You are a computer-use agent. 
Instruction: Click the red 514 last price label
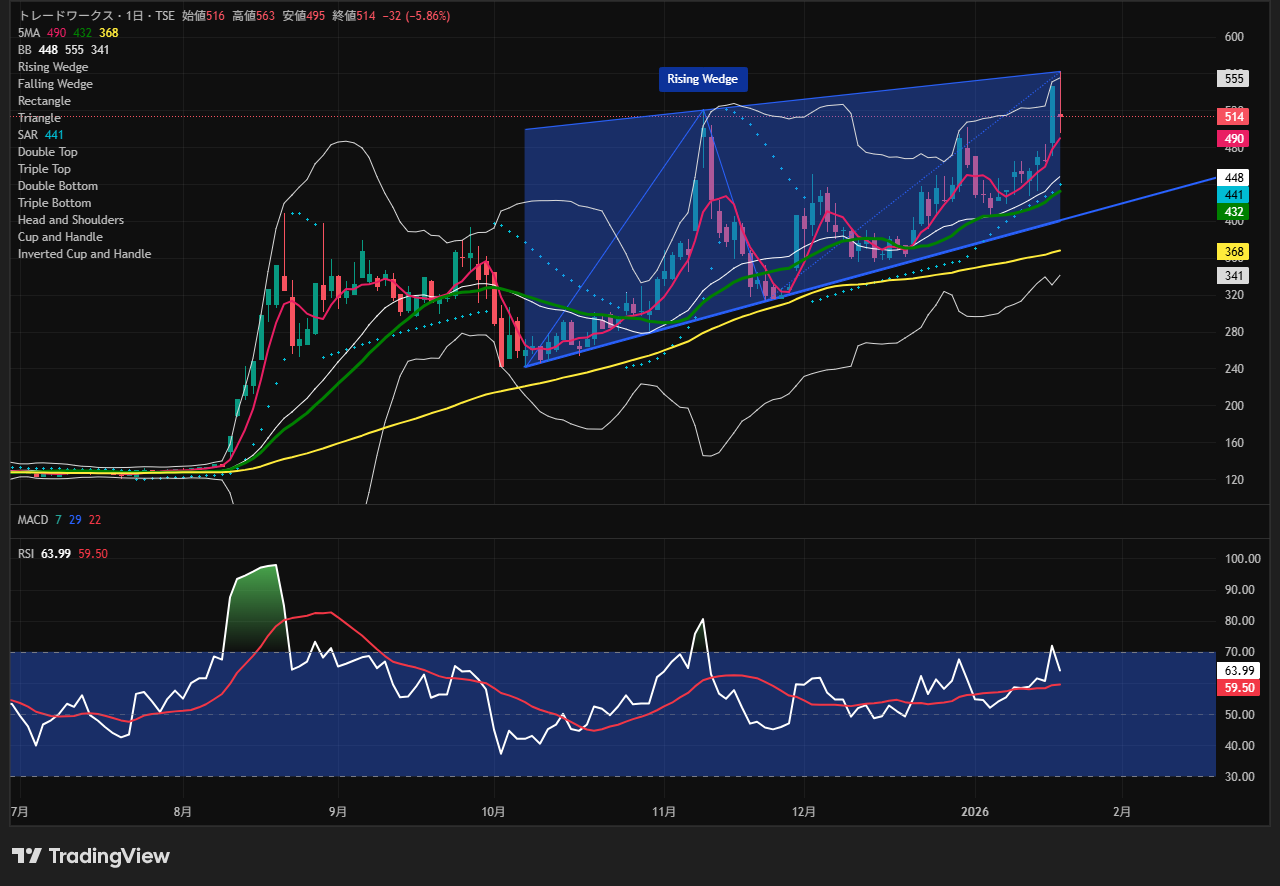[1232, 117]
